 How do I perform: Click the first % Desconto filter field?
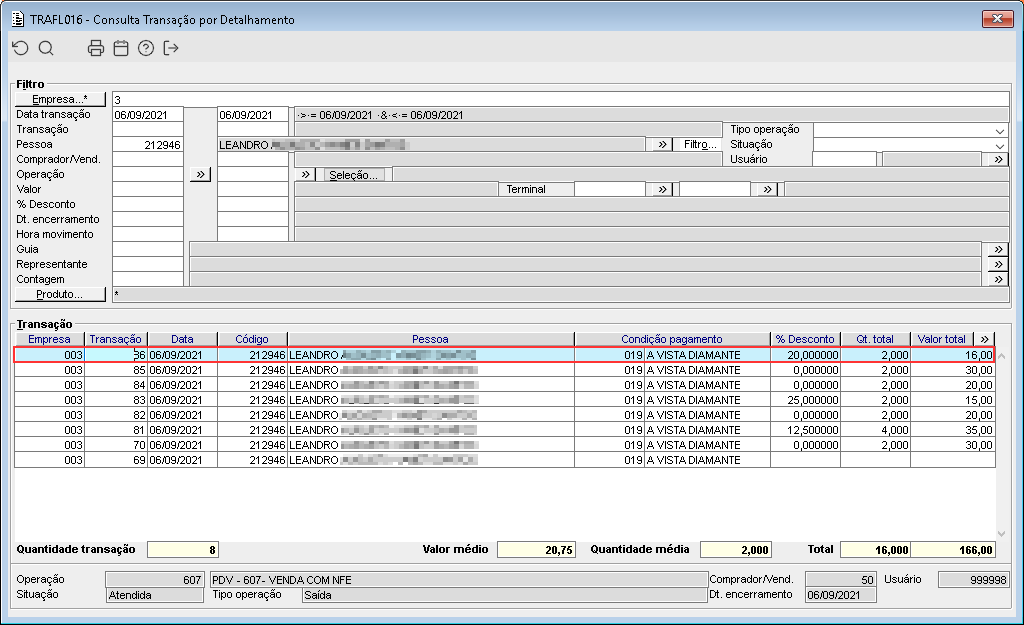click(x=148, y=205)
